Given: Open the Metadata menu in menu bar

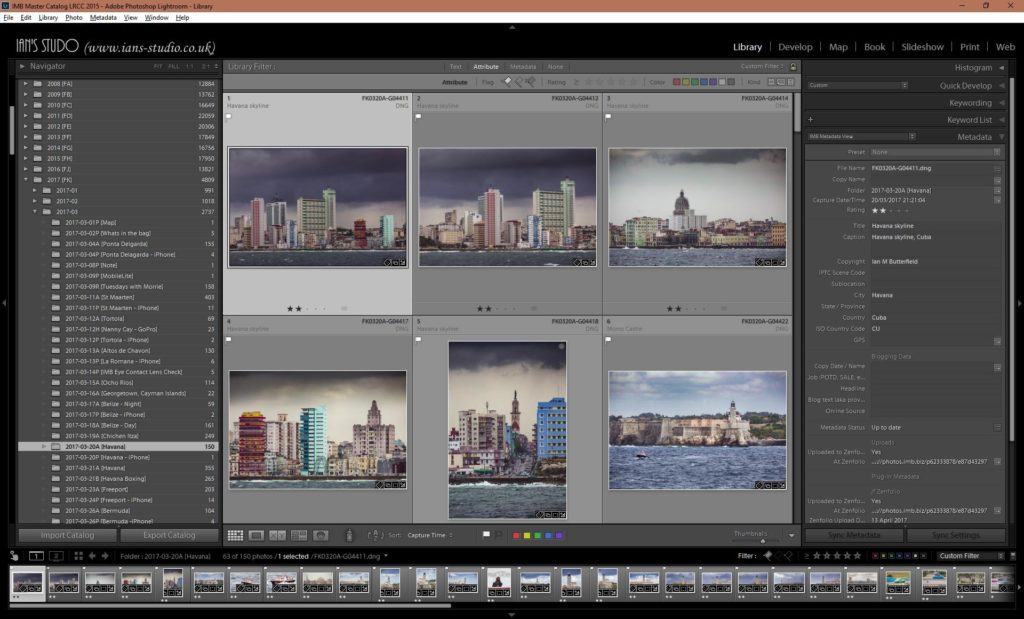Looking at the screenshot, I should tap(103, 18).
